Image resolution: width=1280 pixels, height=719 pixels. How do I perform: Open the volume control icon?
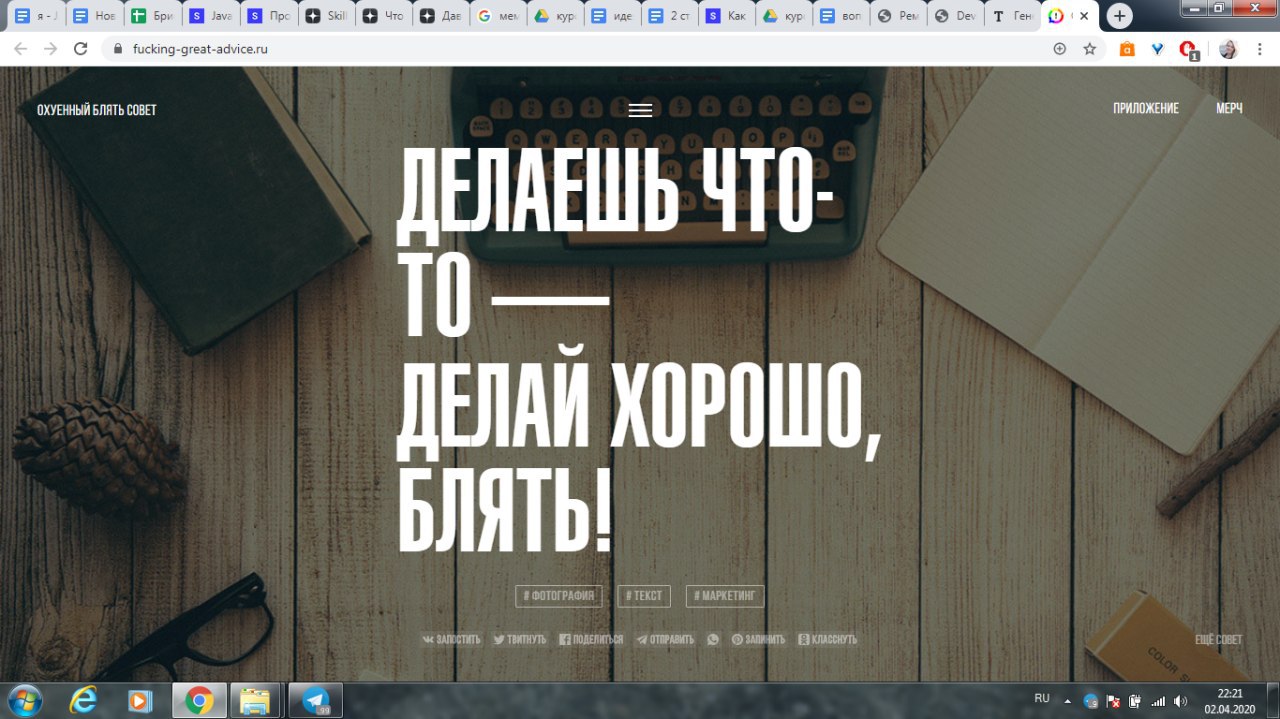tap(1180, 700)
